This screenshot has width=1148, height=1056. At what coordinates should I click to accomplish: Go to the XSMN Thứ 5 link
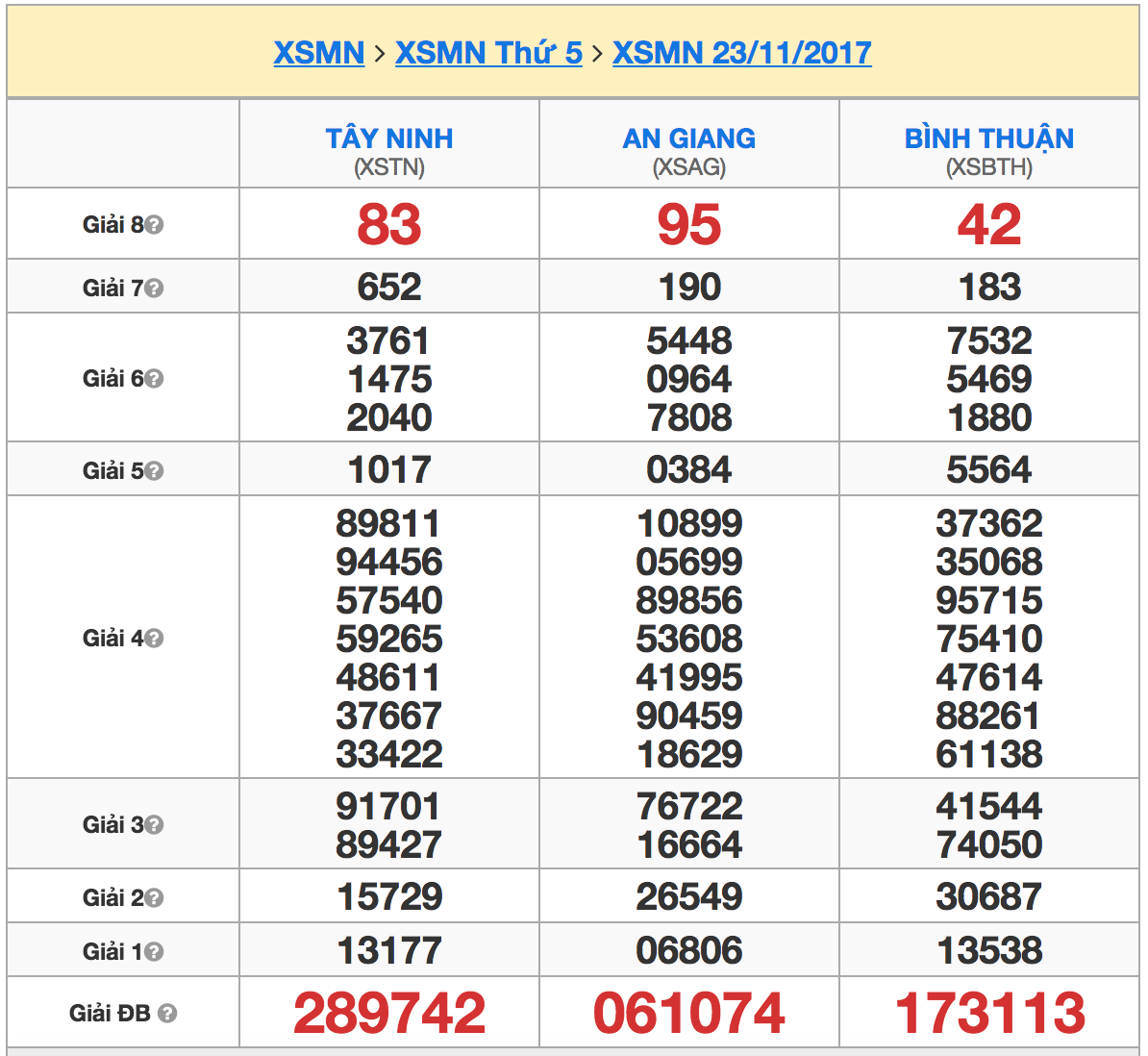point(488,53)
